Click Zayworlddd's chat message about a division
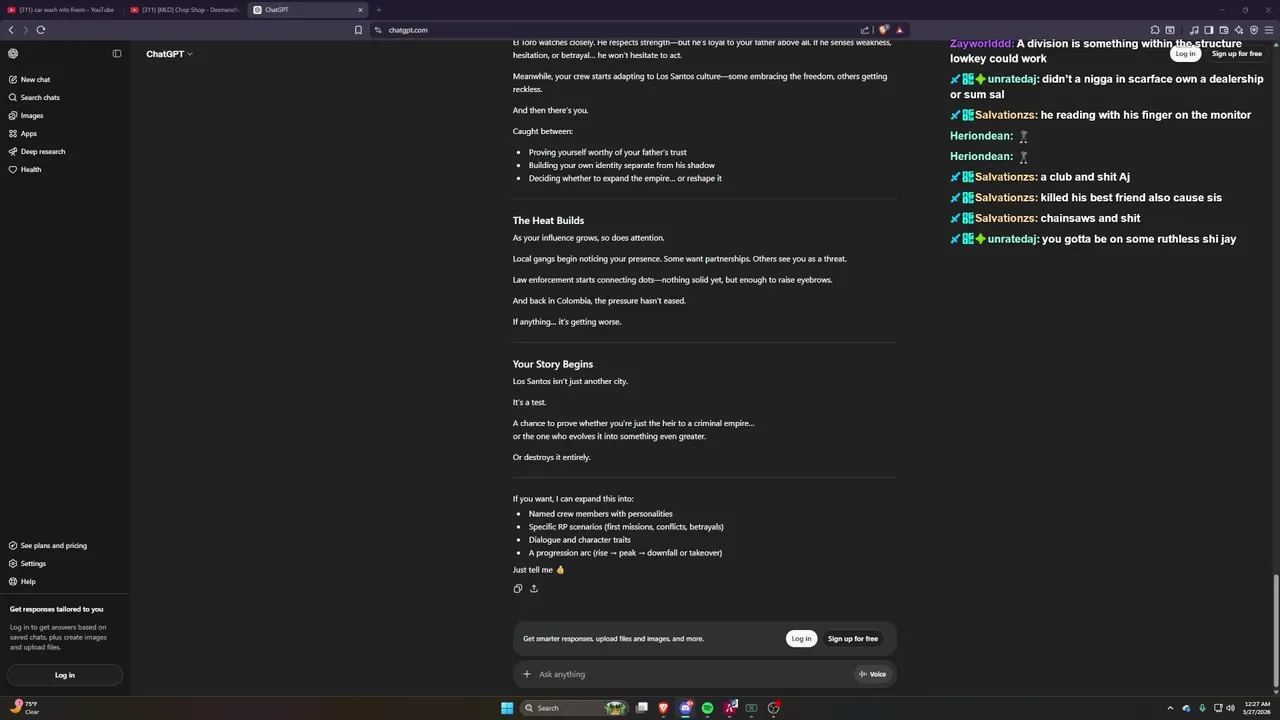The height and width of the screenshot is (720, 1280). click(1096, 51)
